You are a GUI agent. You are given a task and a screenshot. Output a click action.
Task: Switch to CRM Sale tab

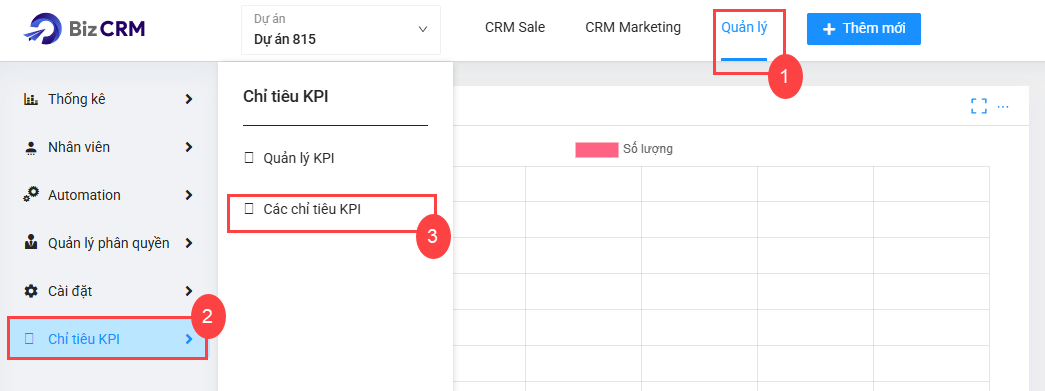coord(515,27)
